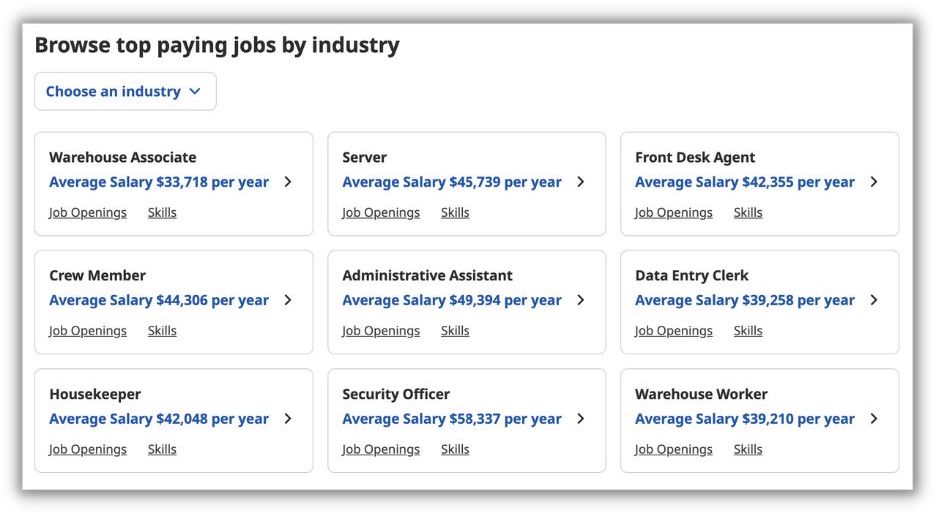The height and width of the screenshot is (518, 936).
Task: Select the Security Officer job title
Action: point(396,394)
